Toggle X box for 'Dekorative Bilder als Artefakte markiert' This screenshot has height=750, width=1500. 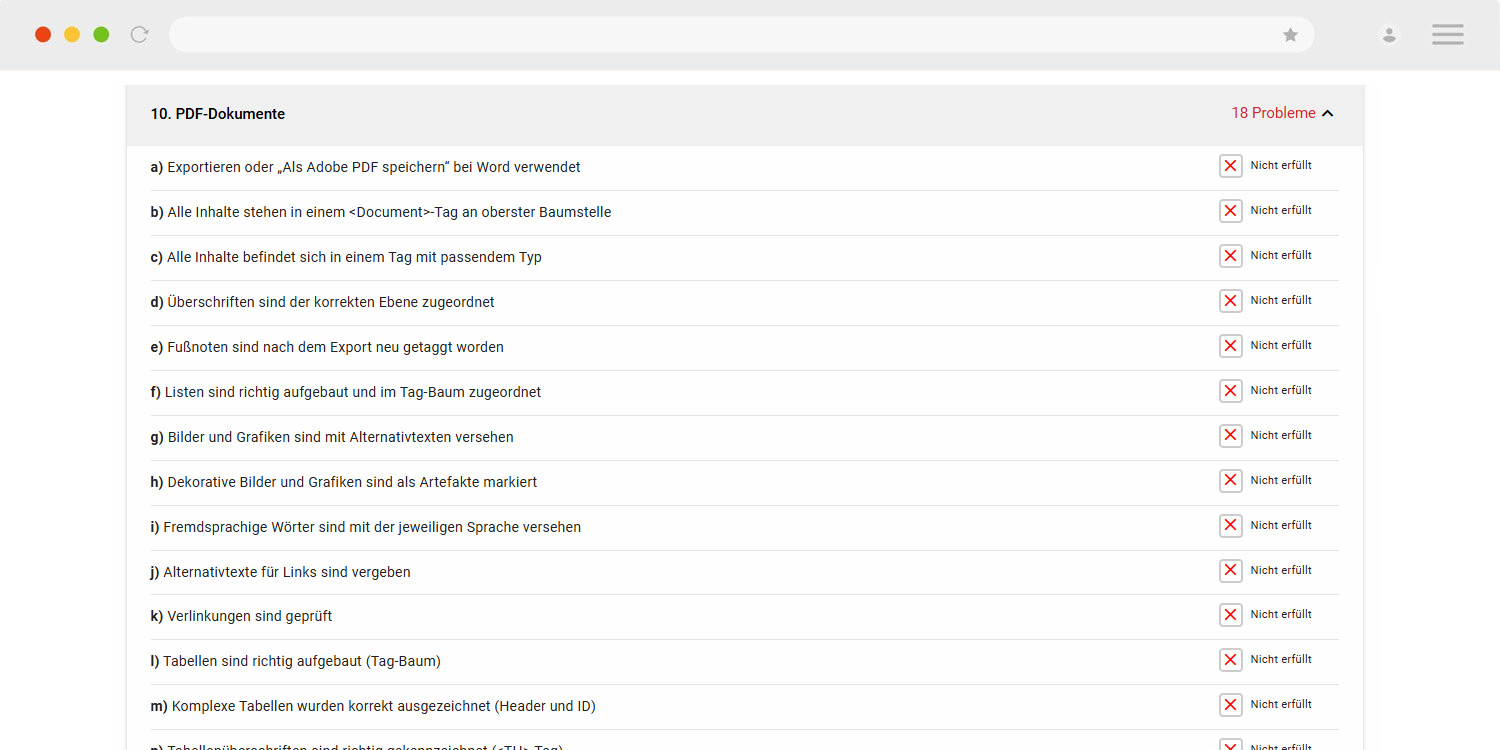[1231, 481]
